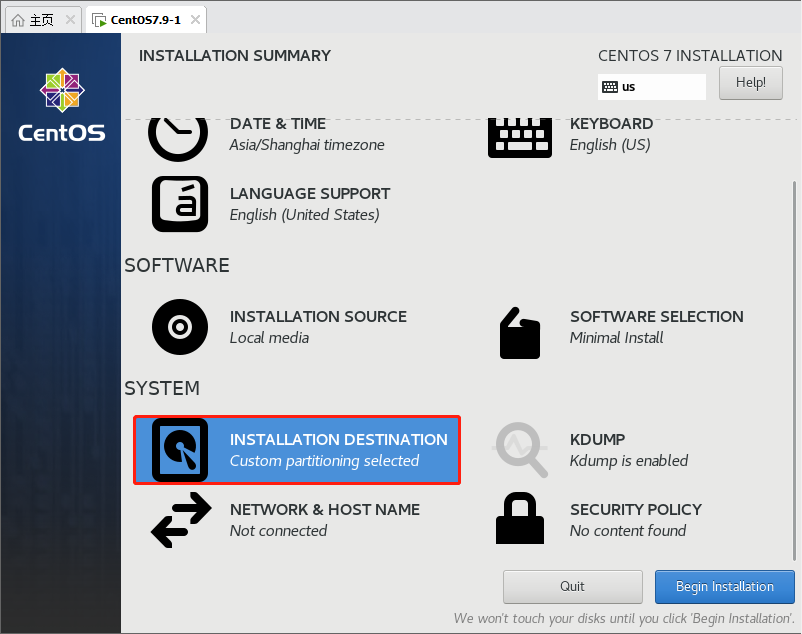
Task: Click the 'us' keyboard layout indicator
Action: (x=651, y=87)
